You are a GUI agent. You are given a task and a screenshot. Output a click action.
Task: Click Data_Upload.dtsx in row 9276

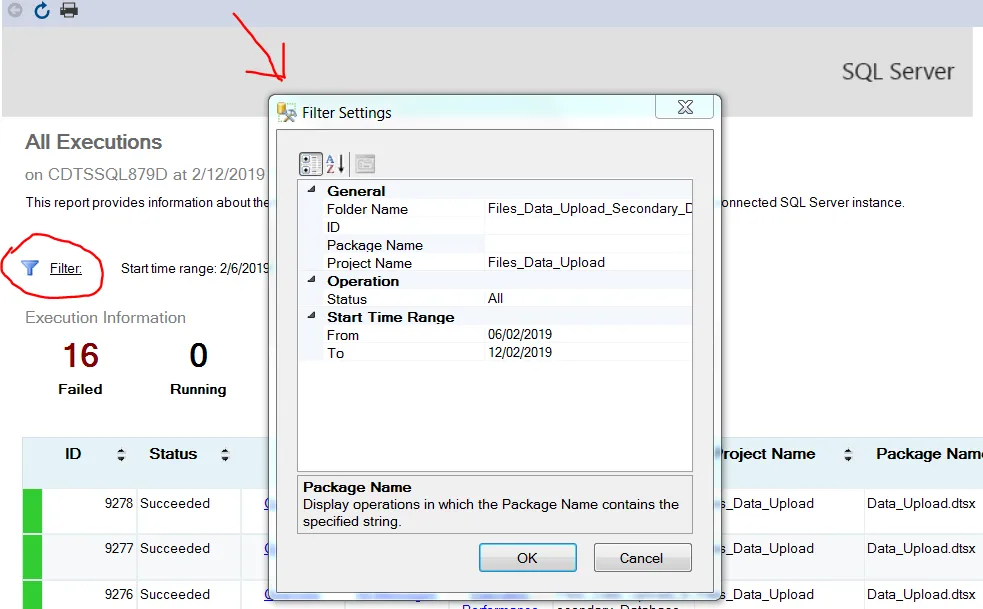coord(921,594)
